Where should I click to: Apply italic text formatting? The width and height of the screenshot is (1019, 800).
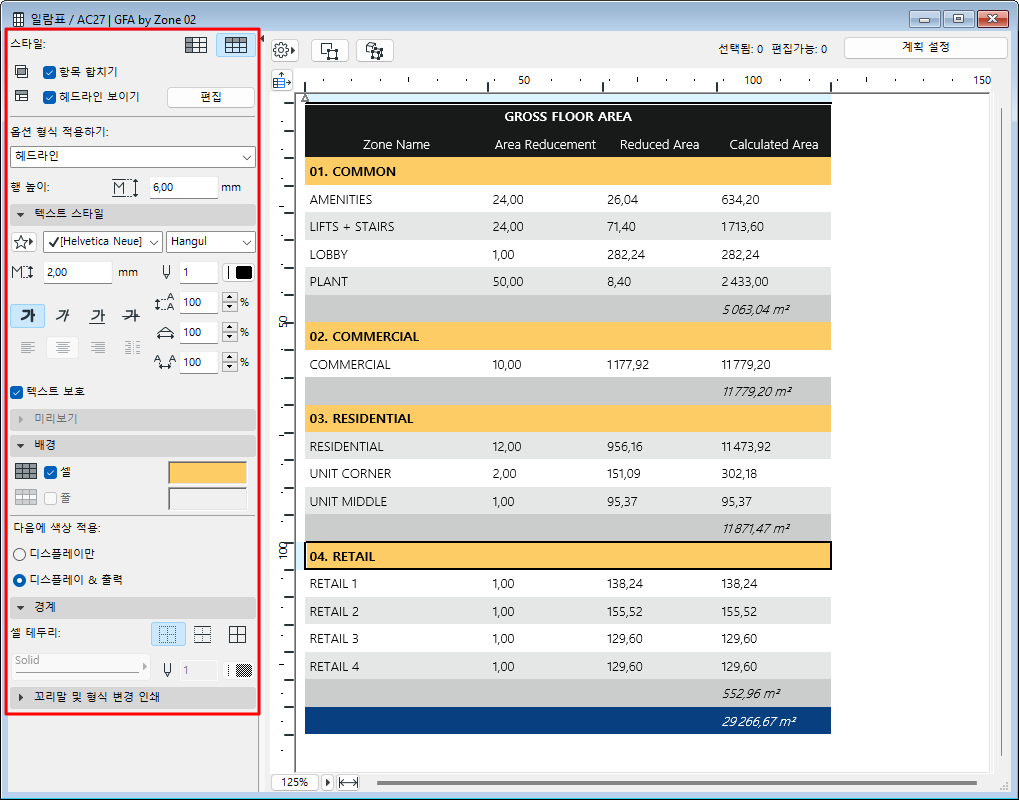point(63,316)
